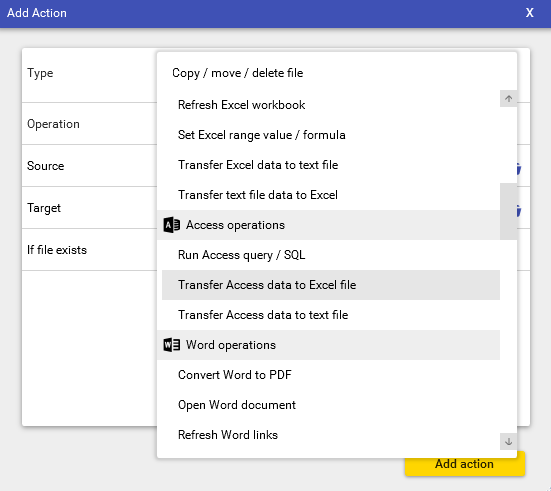
Task: Click the Access operations group icon
Action: [x=172, y=225]
